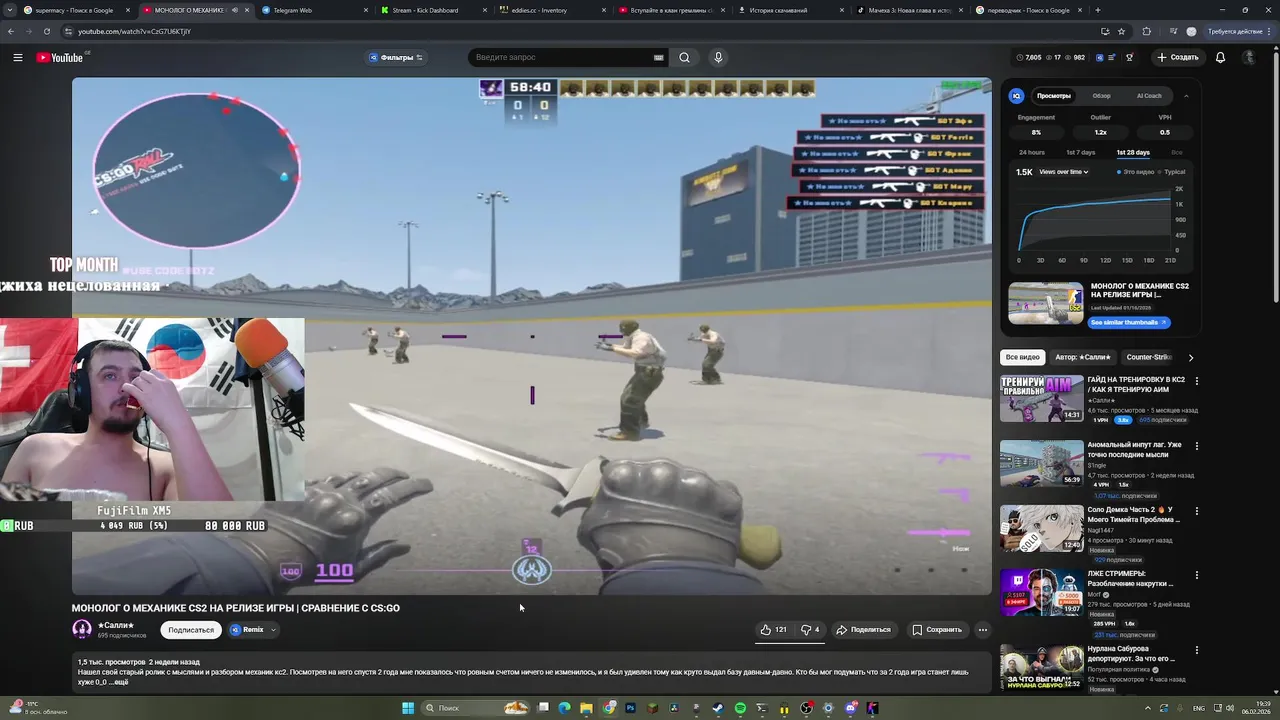This screenshot has height=720, width=1280.
Task: Open browser extensions puzzle icon
Action: click(1146, 31)
